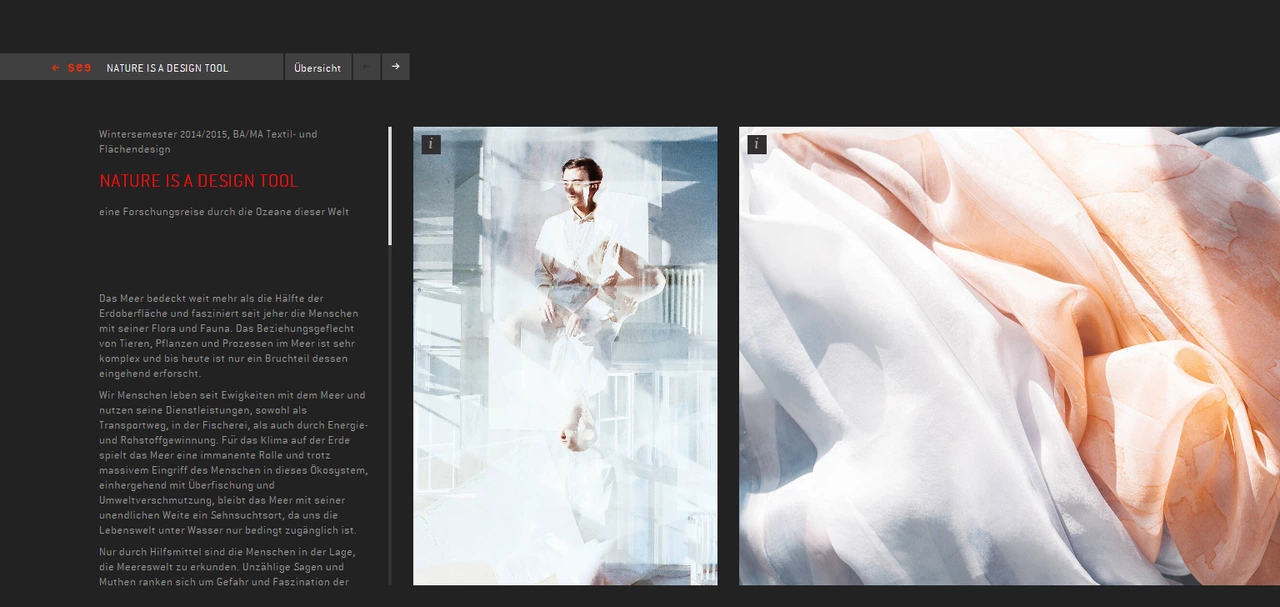The height and width of the screenshot is (607, 1280).
Task: Open info icon on the fabric image
Action: tap(757, 144)
